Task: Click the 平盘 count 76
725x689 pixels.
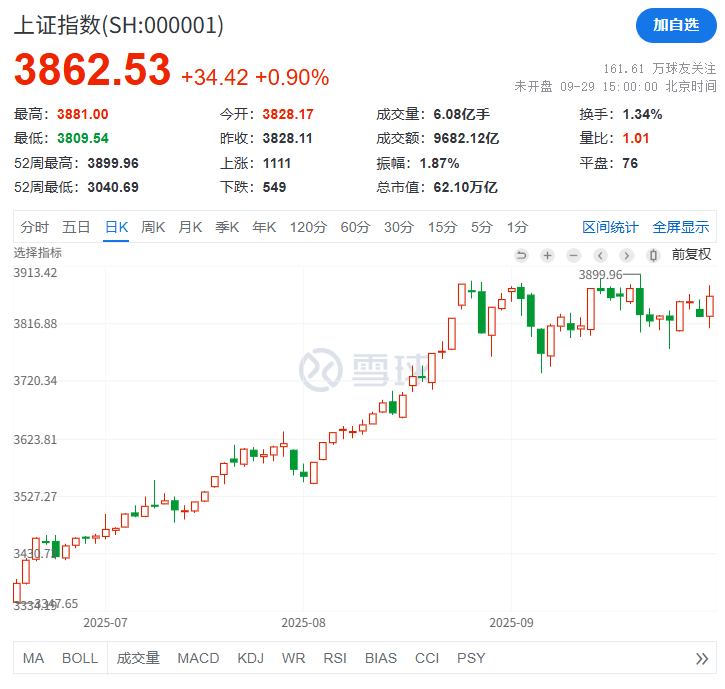Action: 630,163
